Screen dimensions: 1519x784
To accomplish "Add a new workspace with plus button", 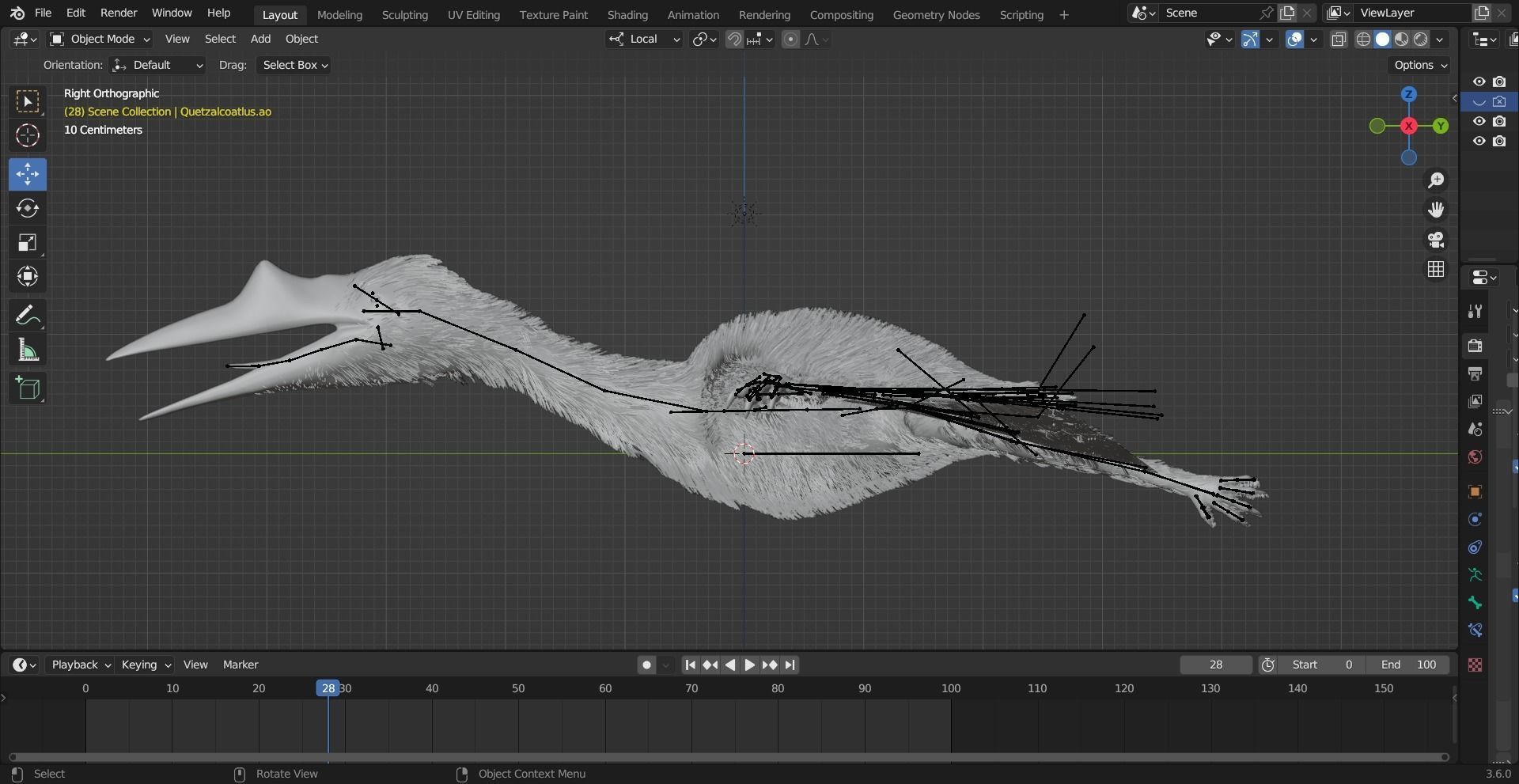I will pyautogui.click(x=1064, y=14).
